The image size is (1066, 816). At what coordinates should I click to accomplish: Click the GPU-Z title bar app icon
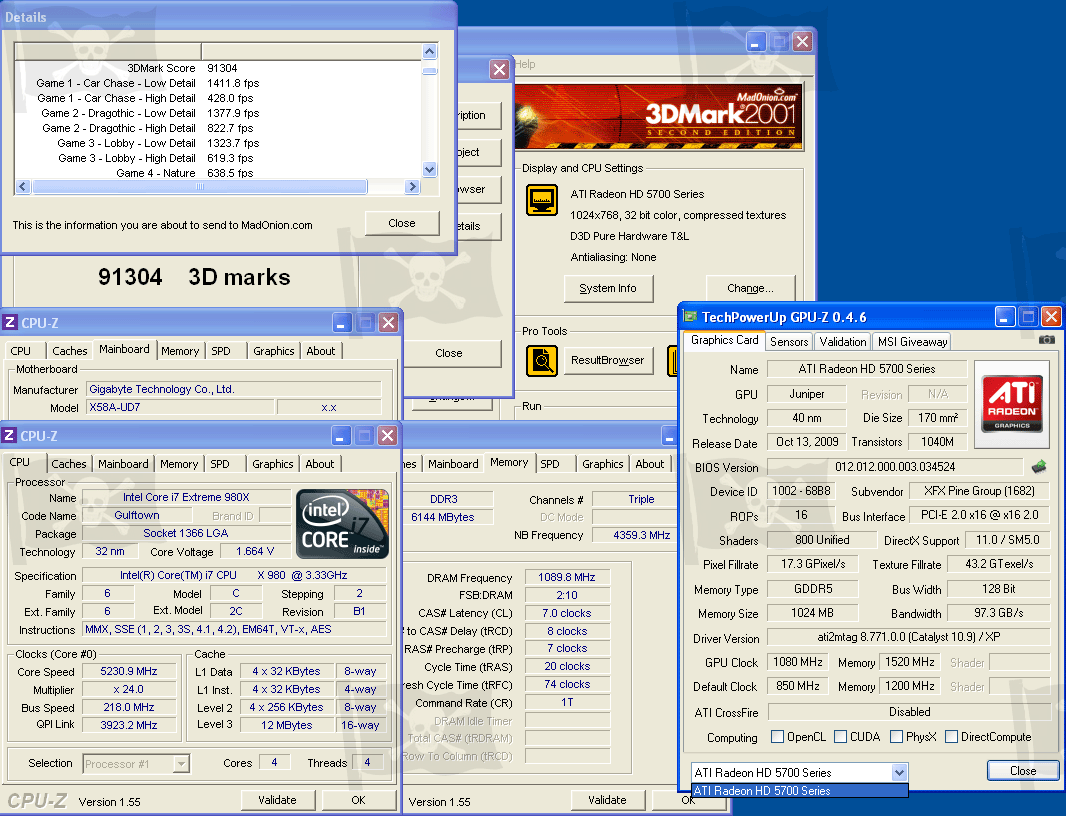pos(690,317)
